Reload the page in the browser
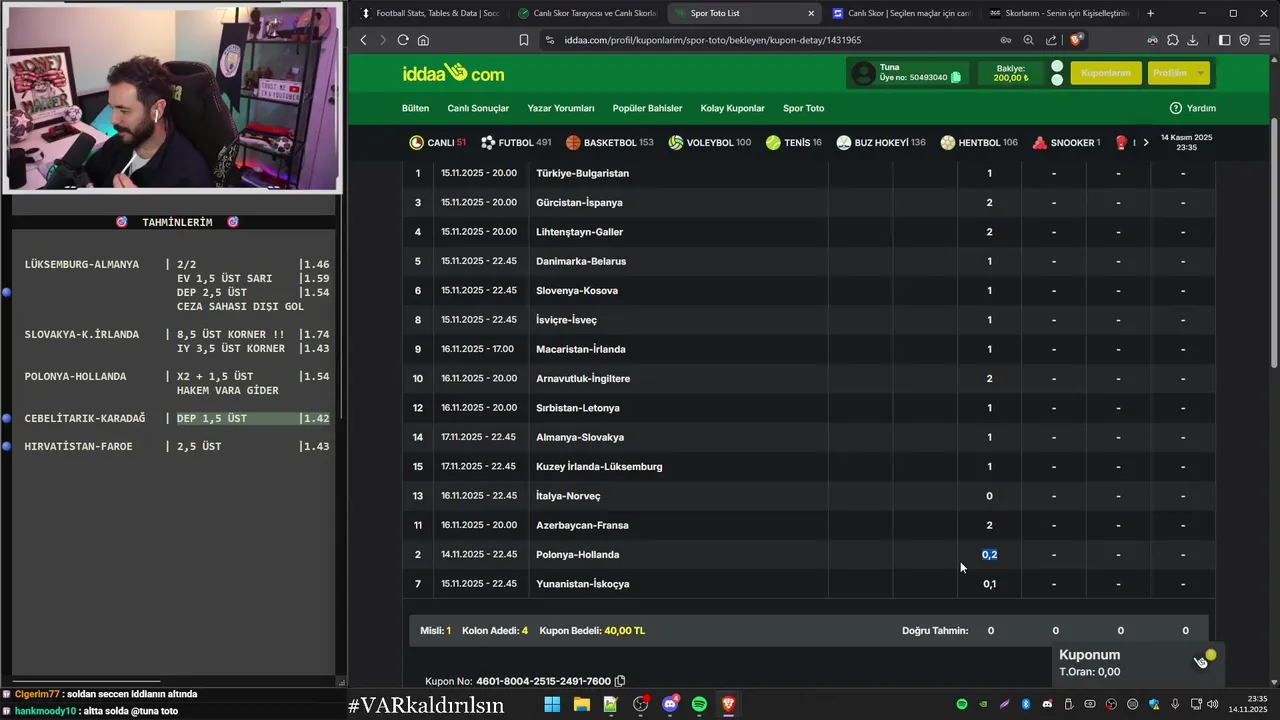This screenshot has width=1280, height=720. coord(403,40)
